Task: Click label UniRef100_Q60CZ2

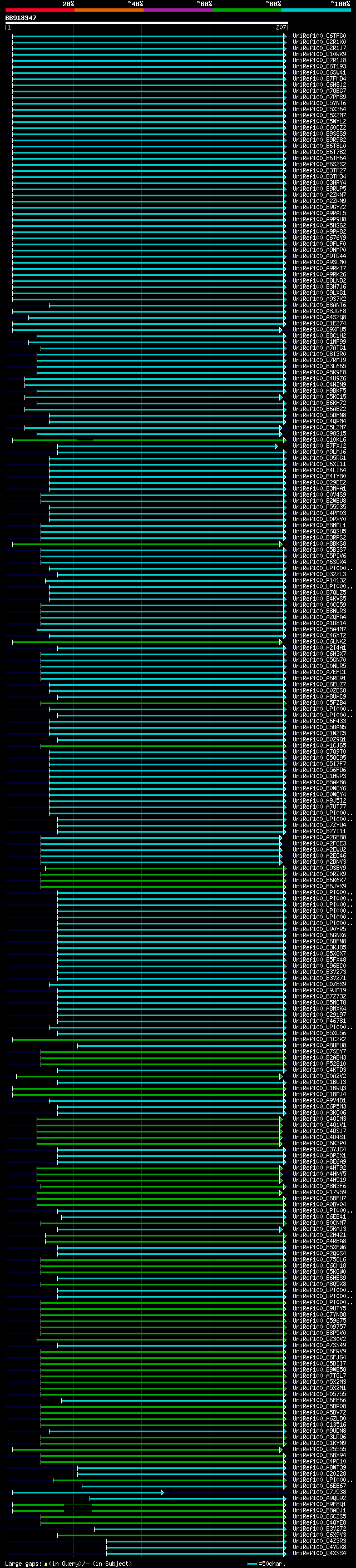Action: click(x=319, y=127)
